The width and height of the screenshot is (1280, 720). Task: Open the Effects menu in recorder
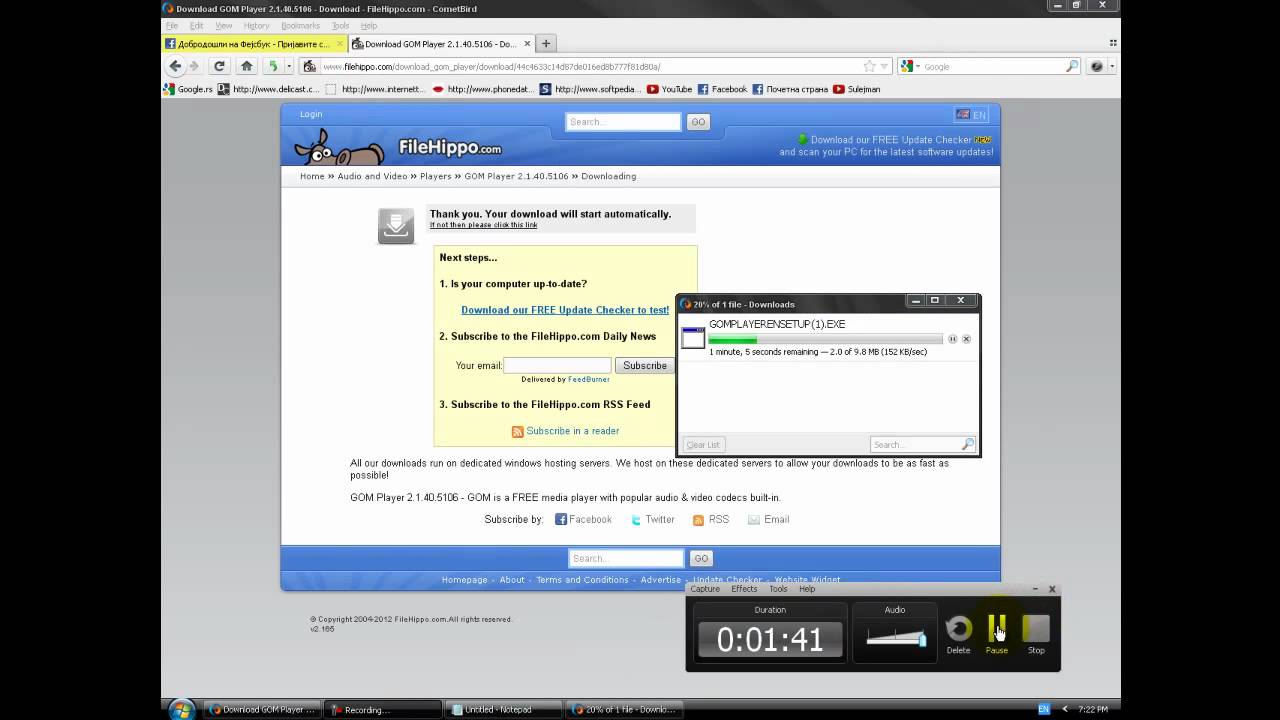click(x=744, y=589)
